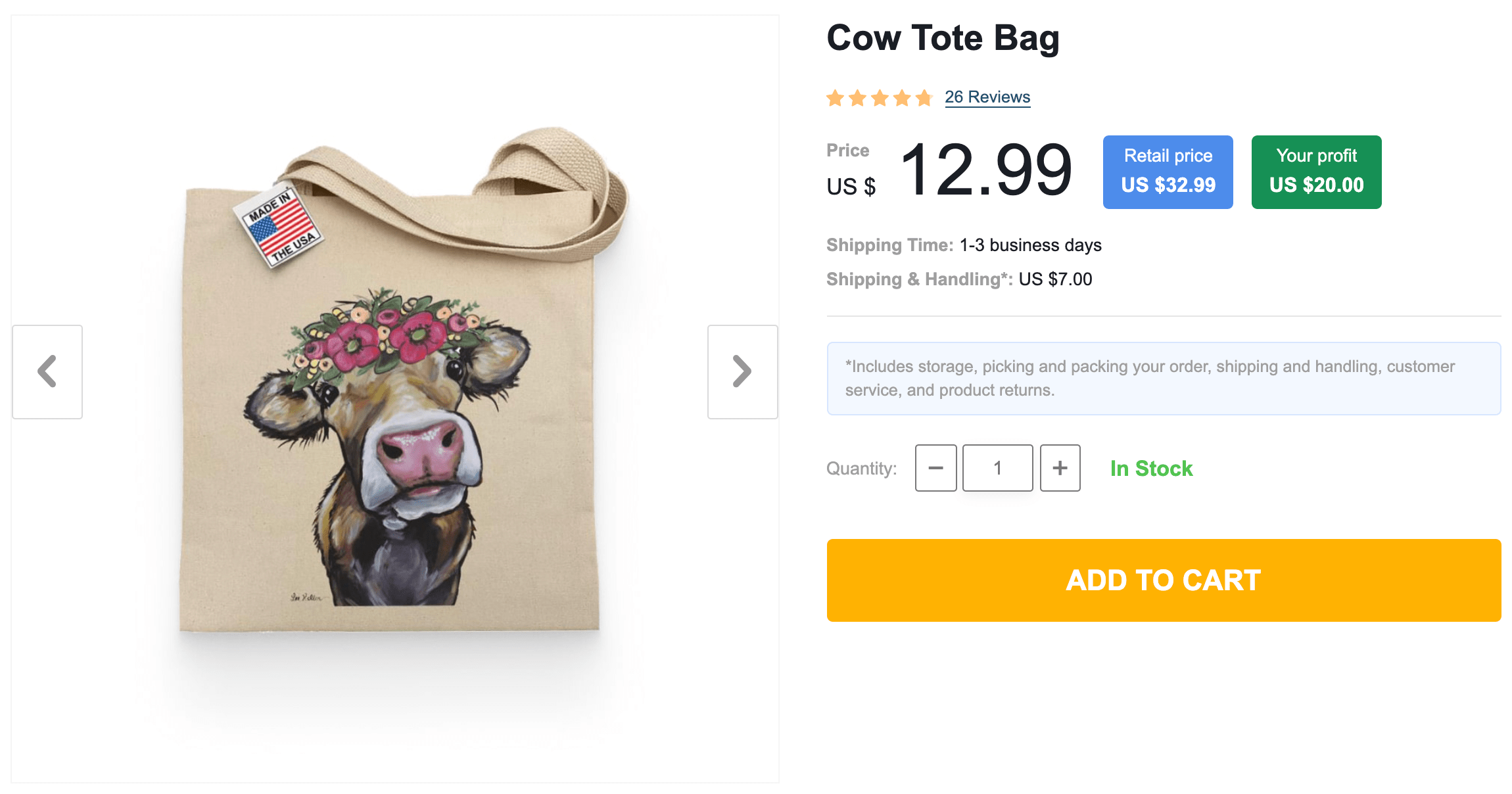
Task: Click the Made in the USA tag
Action: pyautogui.click(x=279, y=227)
